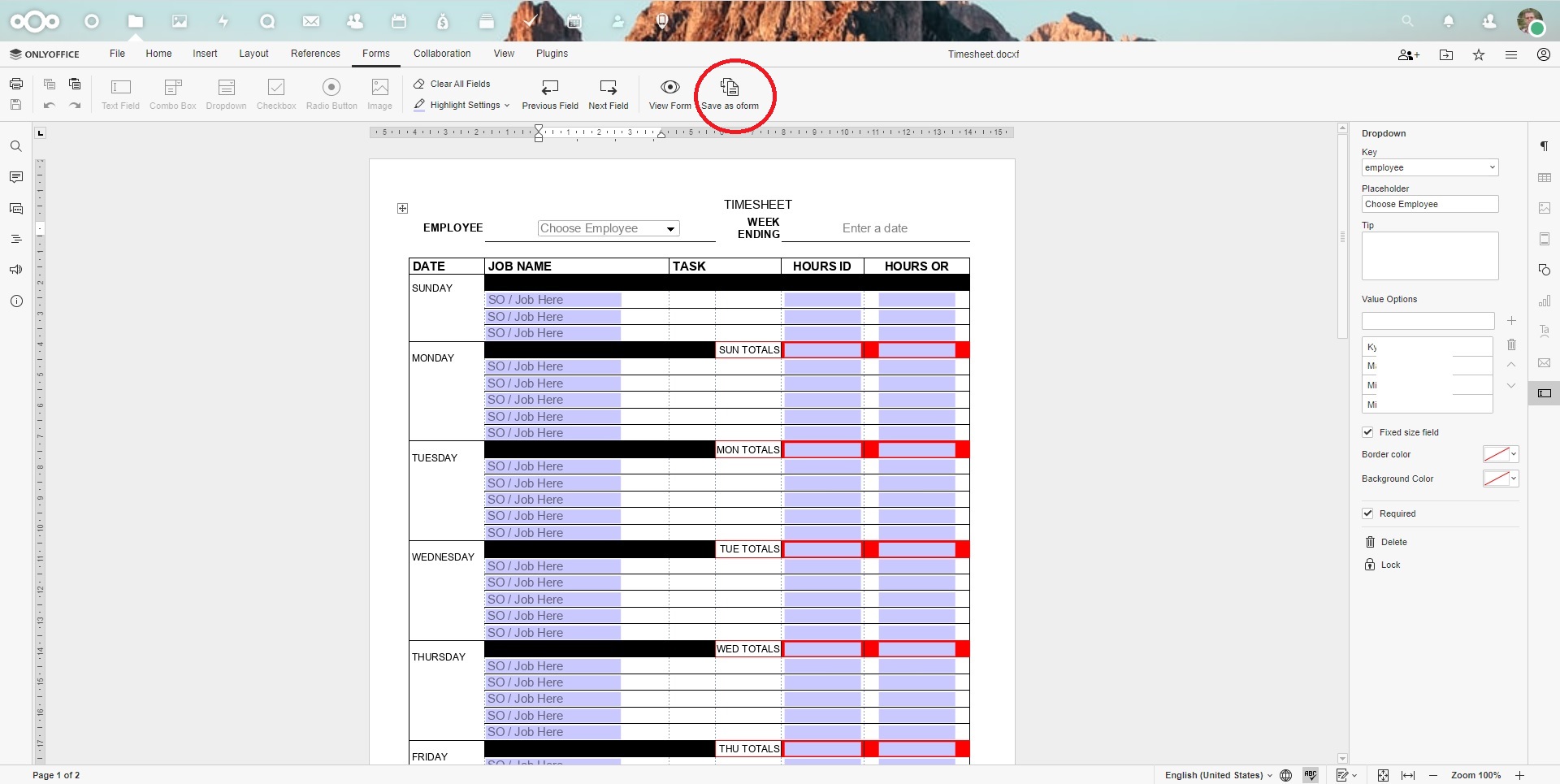Open Form settings in right sidebar

point(1544,393)
